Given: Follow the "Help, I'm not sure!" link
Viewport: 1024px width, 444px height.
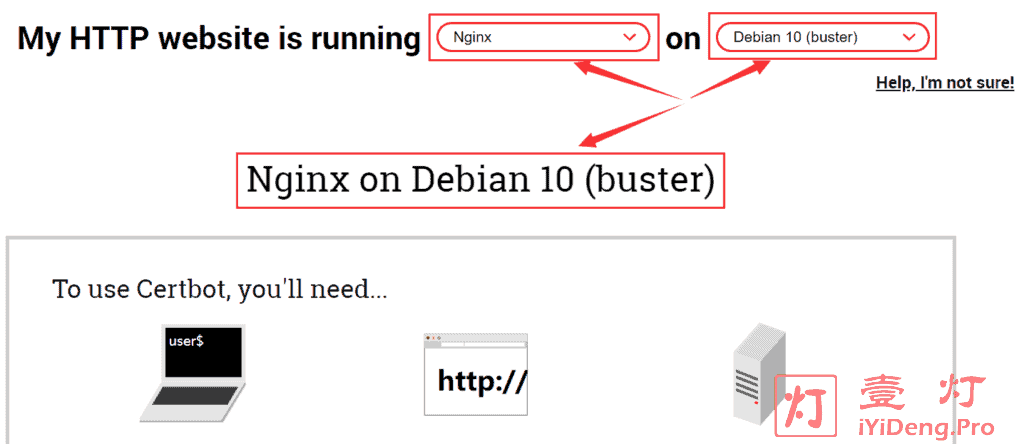Looking at the screenshot, I should (945, 83).
